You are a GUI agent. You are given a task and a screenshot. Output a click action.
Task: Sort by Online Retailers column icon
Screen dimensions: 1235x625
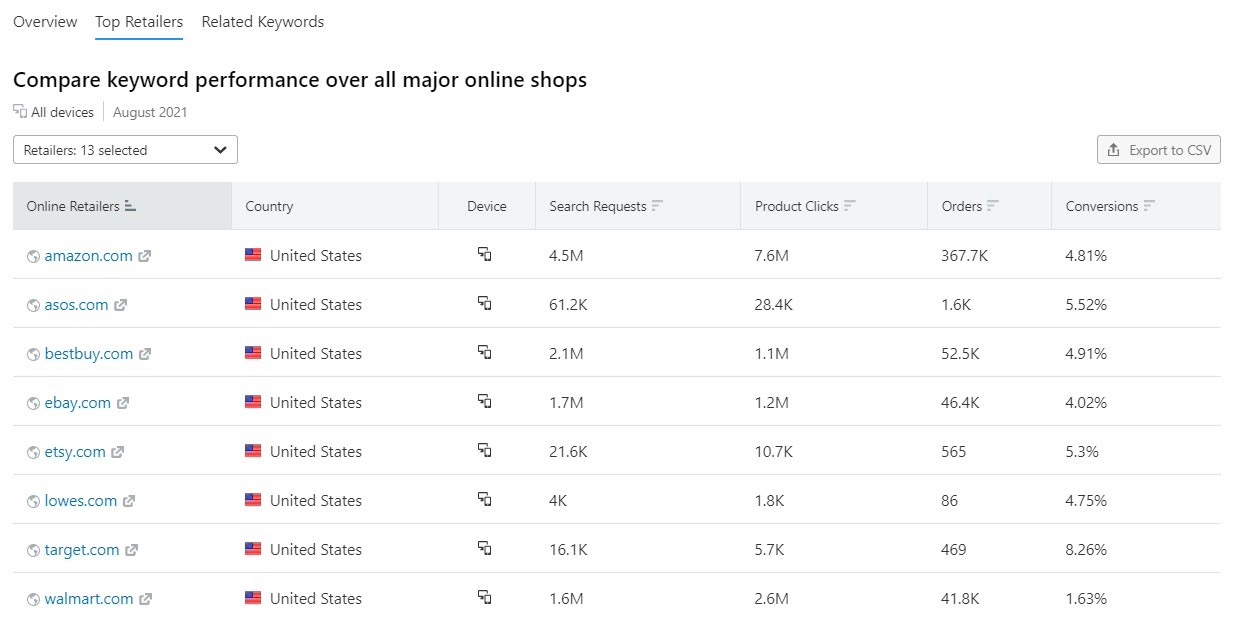130,206
